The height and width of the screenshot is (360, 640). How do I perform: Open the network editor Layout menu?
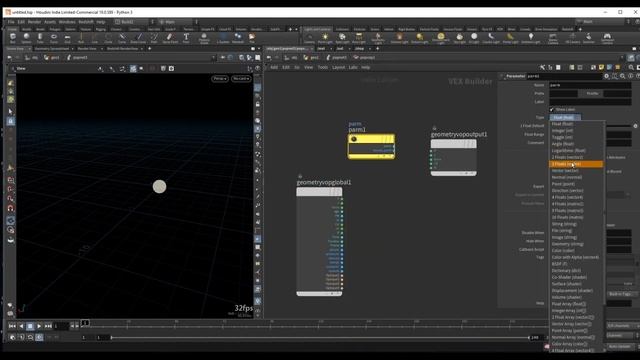click(338, 67)
